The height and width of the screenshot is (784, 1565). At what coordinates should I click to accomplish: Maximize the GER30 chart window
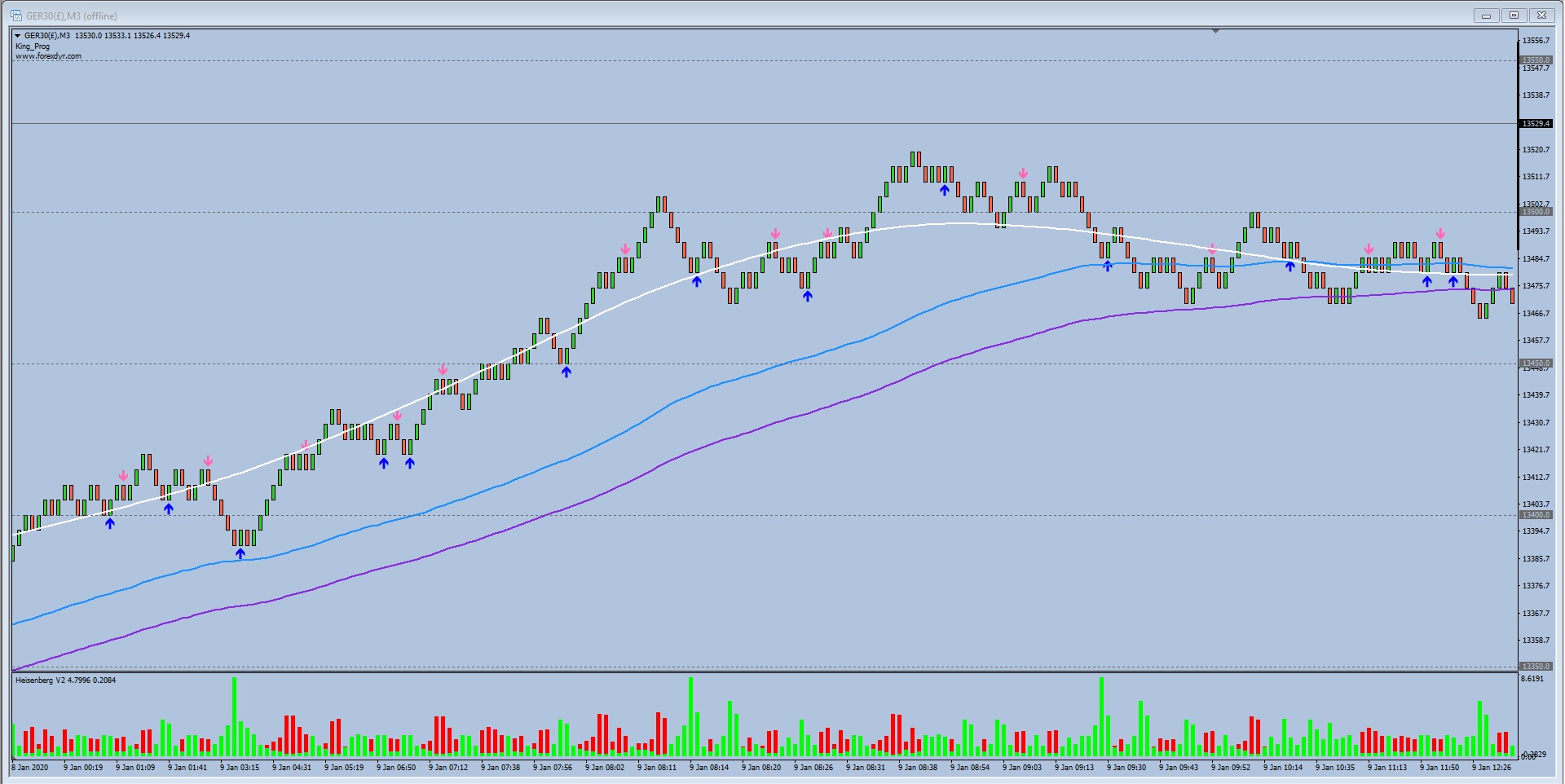(1514, 15)
